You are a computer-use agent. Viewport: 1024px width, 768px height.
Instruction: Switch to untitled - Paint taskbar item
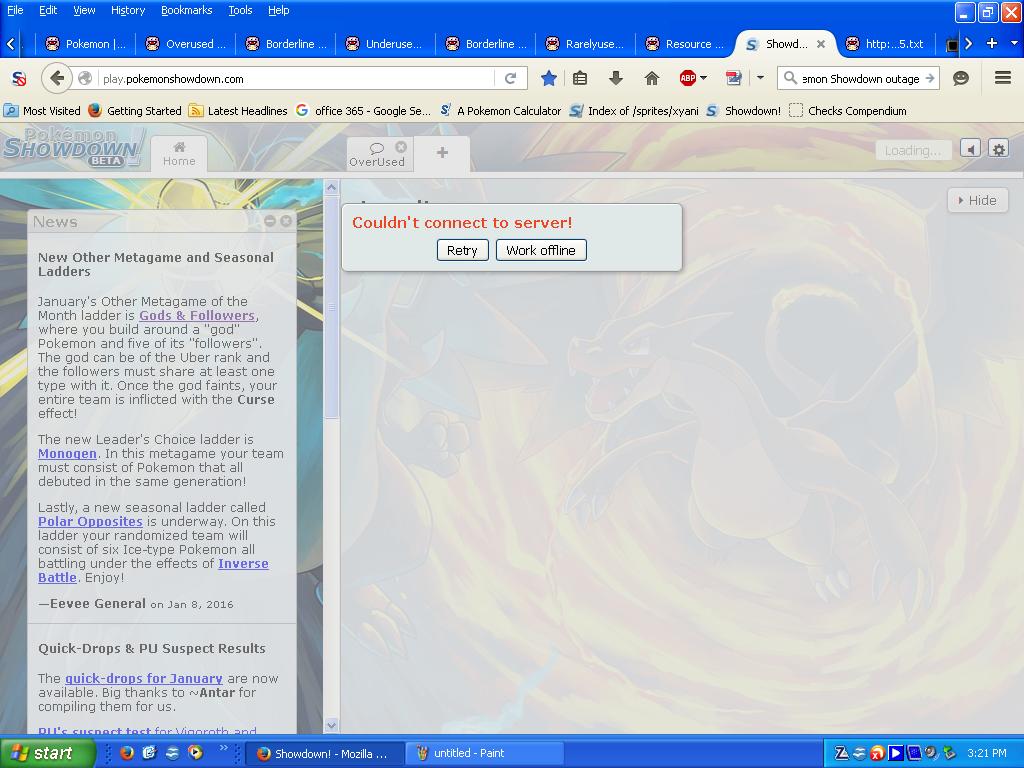[x=484, y=753]
